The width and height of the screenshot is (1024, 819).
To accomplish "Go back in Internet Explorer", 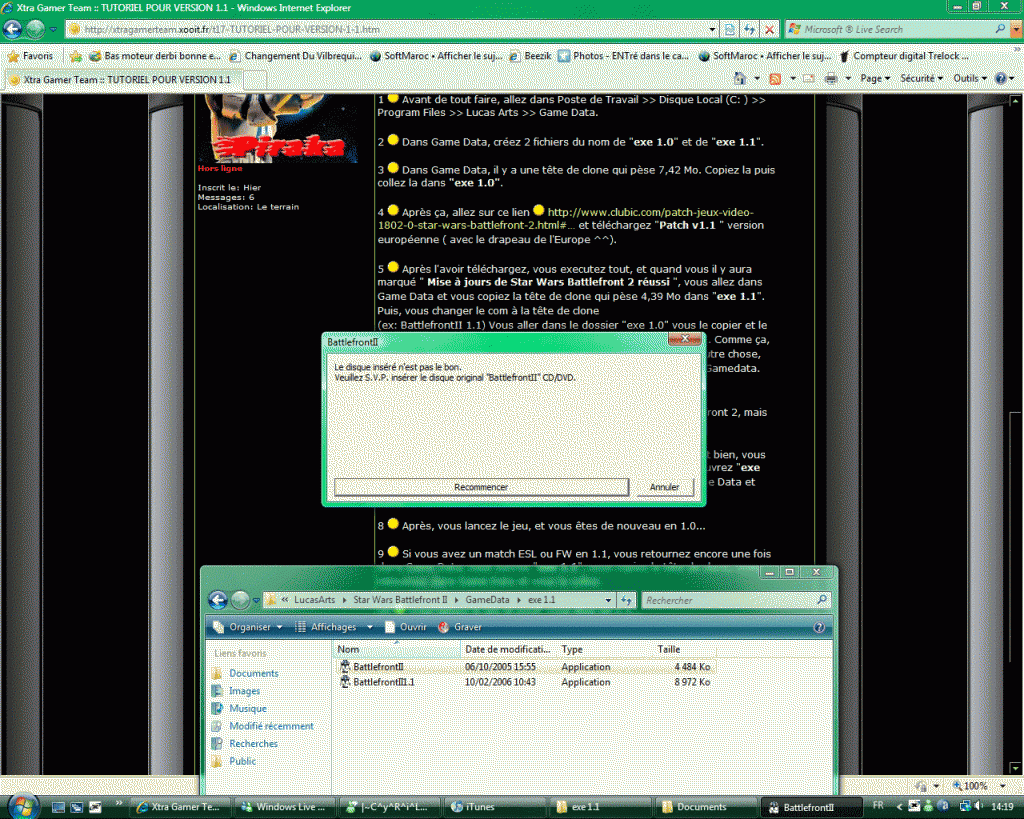I will coord(12,29).
